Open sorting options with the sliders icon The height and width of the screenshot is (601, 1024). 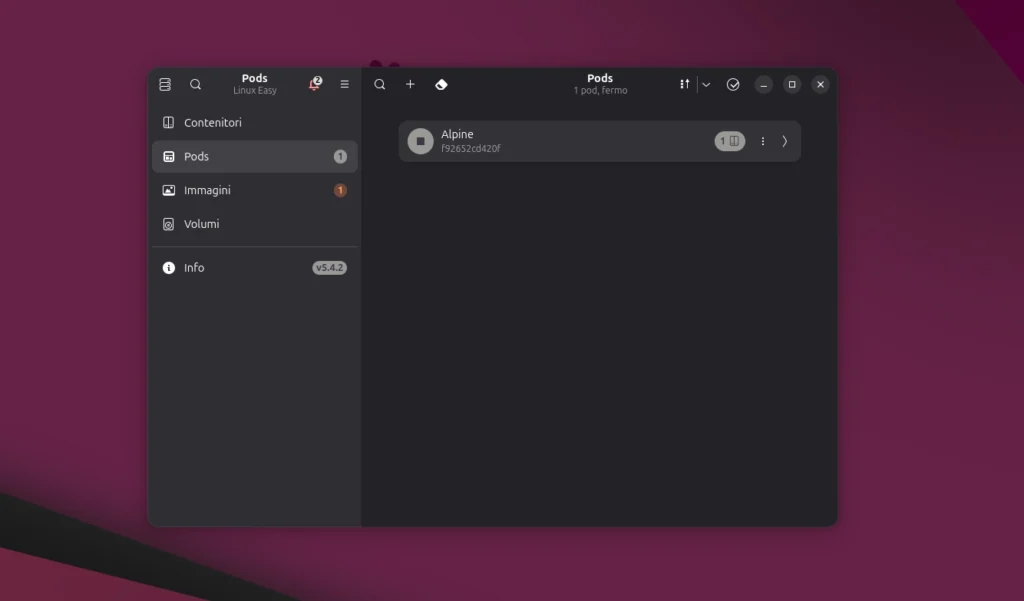click(x=684, y=84)
